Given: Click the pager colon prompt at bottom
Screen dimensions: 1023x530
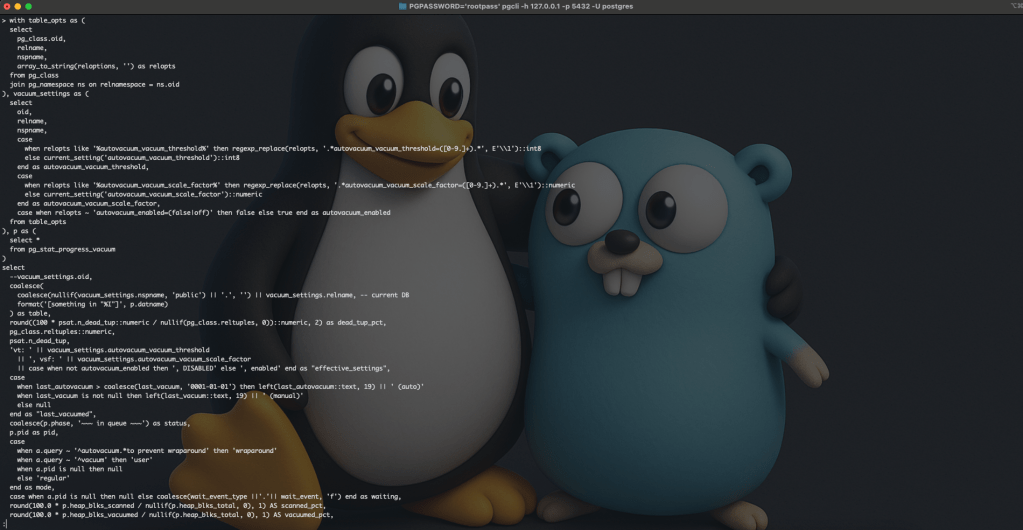Looking at the screenshot, I should point(3,523).
